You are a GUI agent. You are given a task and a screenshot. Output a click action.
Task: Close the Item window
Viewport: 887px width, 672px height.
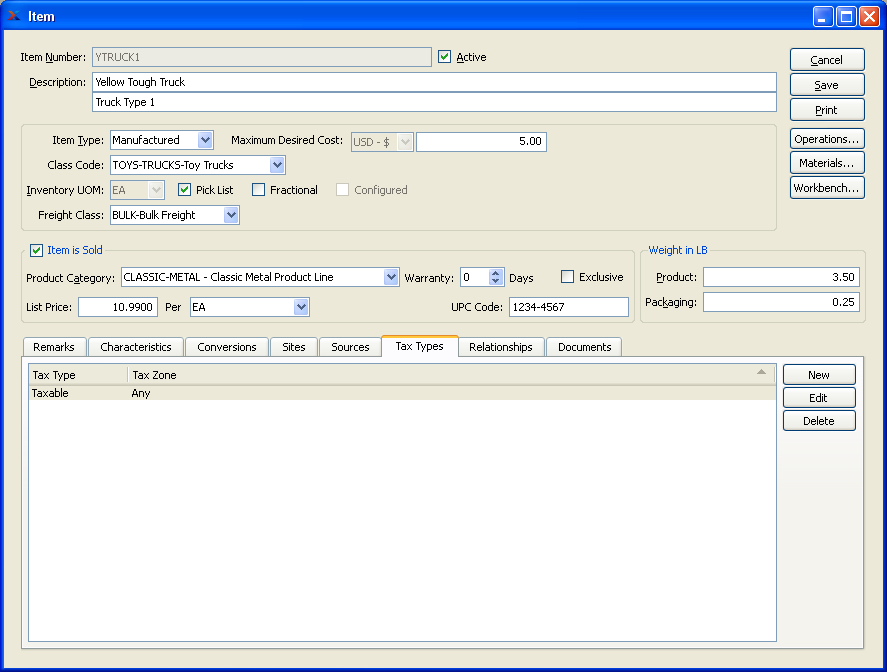click(869, 16)
